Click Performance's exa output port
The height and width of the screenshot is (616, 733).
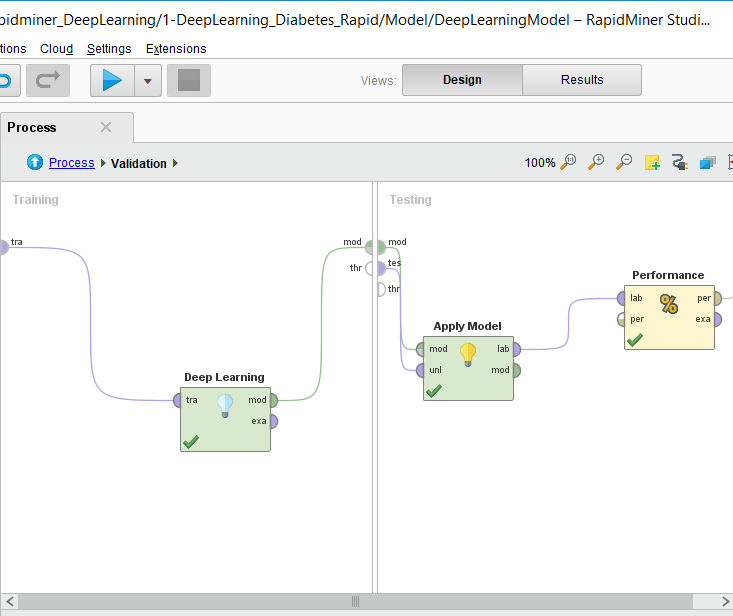tap(718, 319)
